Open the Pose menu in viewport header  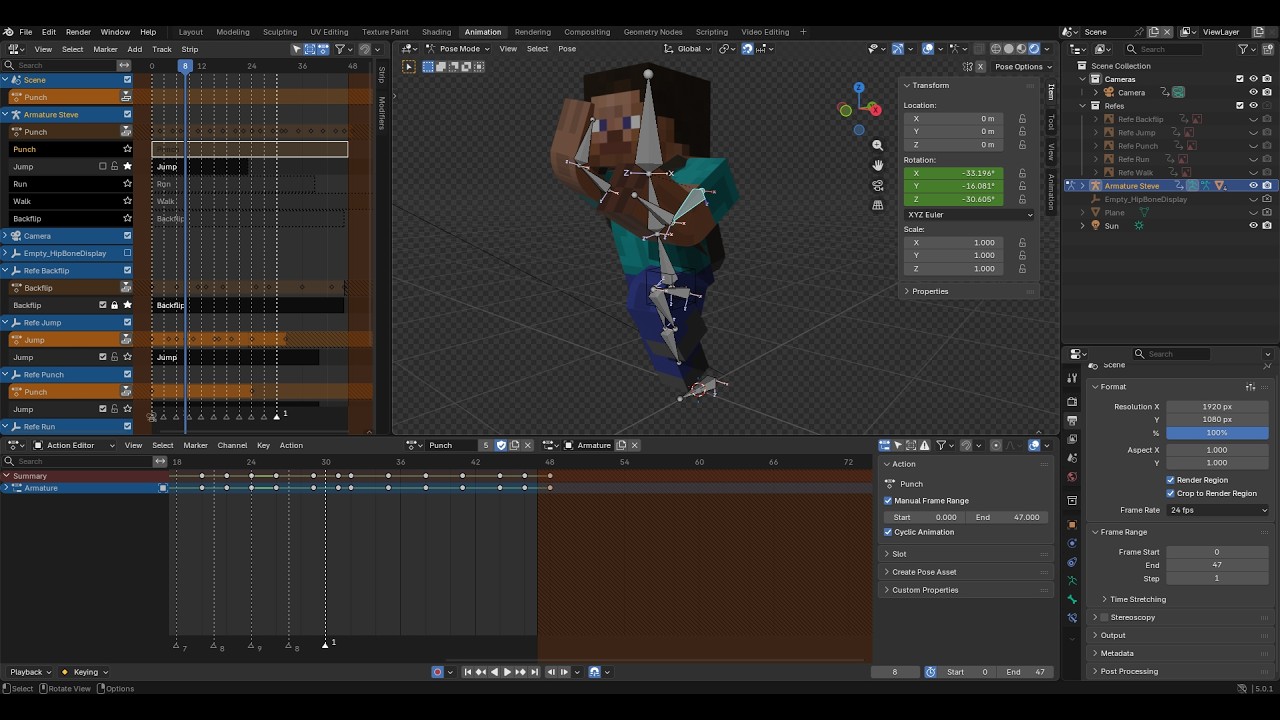[x=567, y=49]
